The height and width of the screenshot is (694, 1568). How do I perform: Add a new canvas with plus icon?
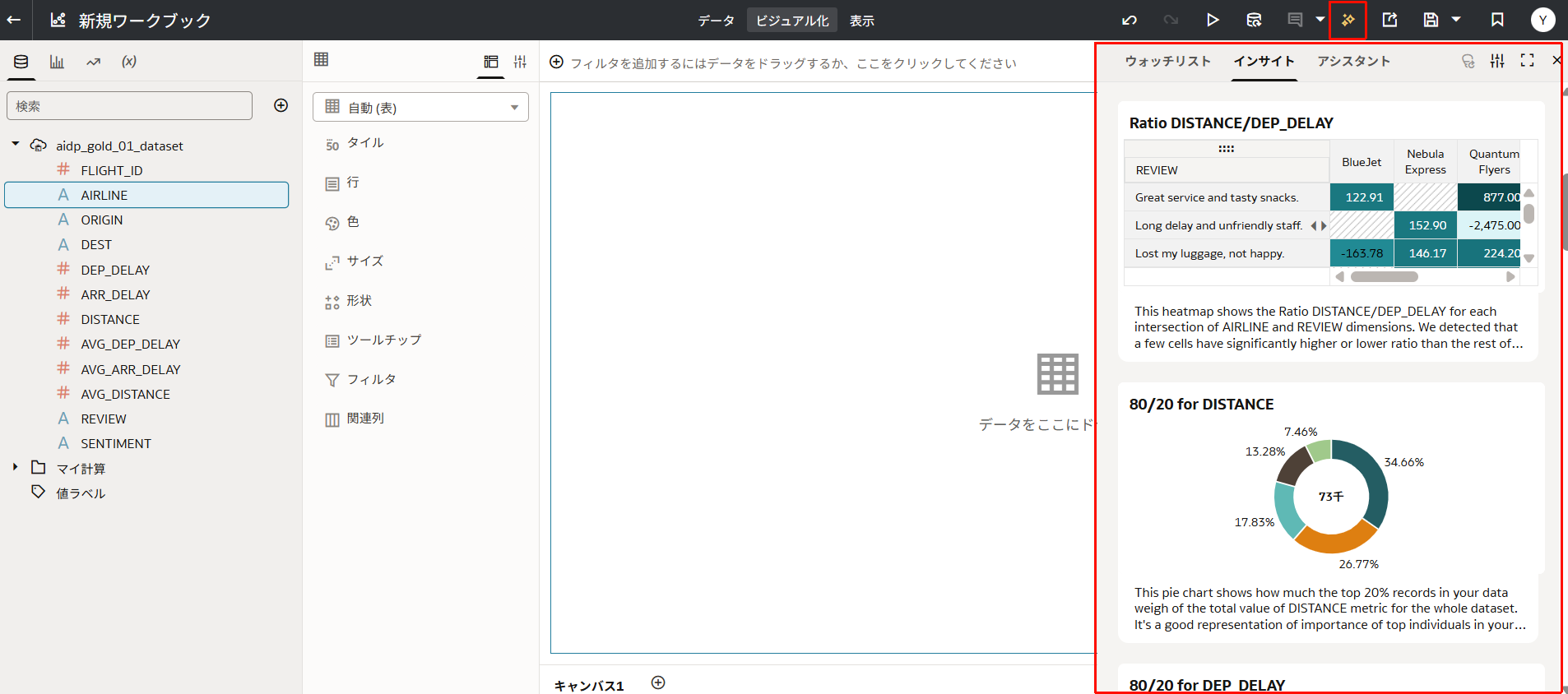point(658,682)
